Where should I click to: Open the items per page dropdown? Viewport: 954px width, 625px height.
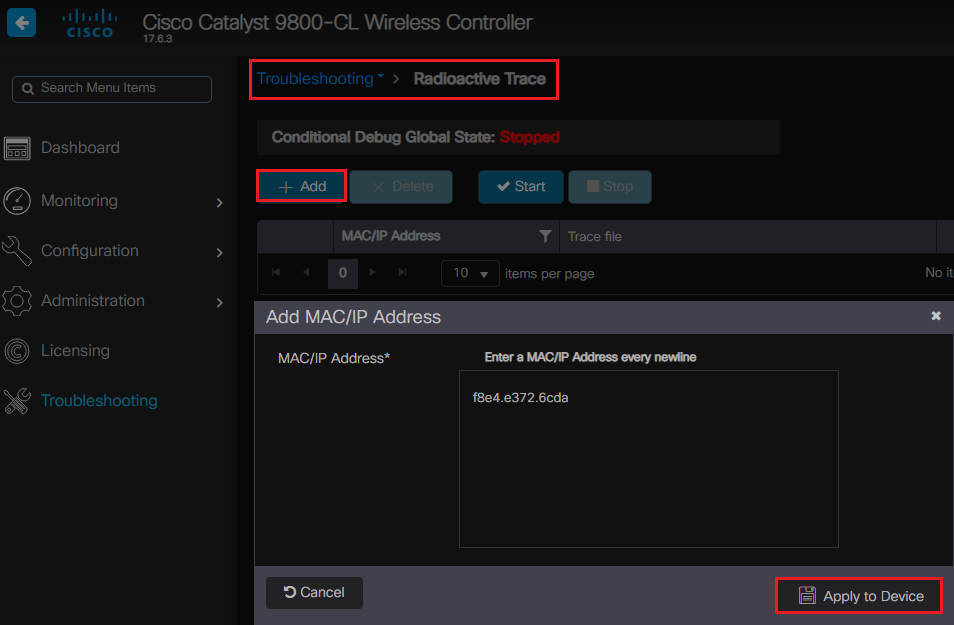click(x=470, y=273)
